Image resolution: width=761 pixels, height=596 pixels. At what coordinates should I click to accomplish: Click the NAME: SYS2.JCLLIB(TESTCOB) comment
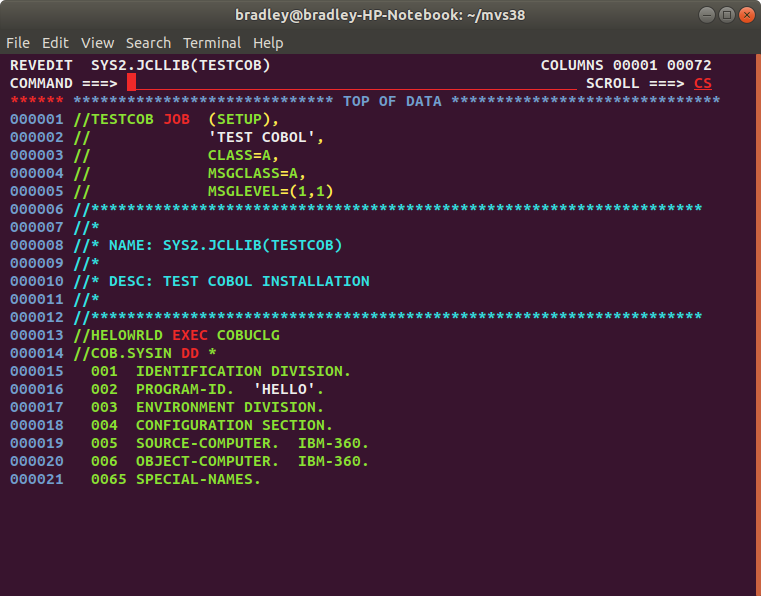226,245
